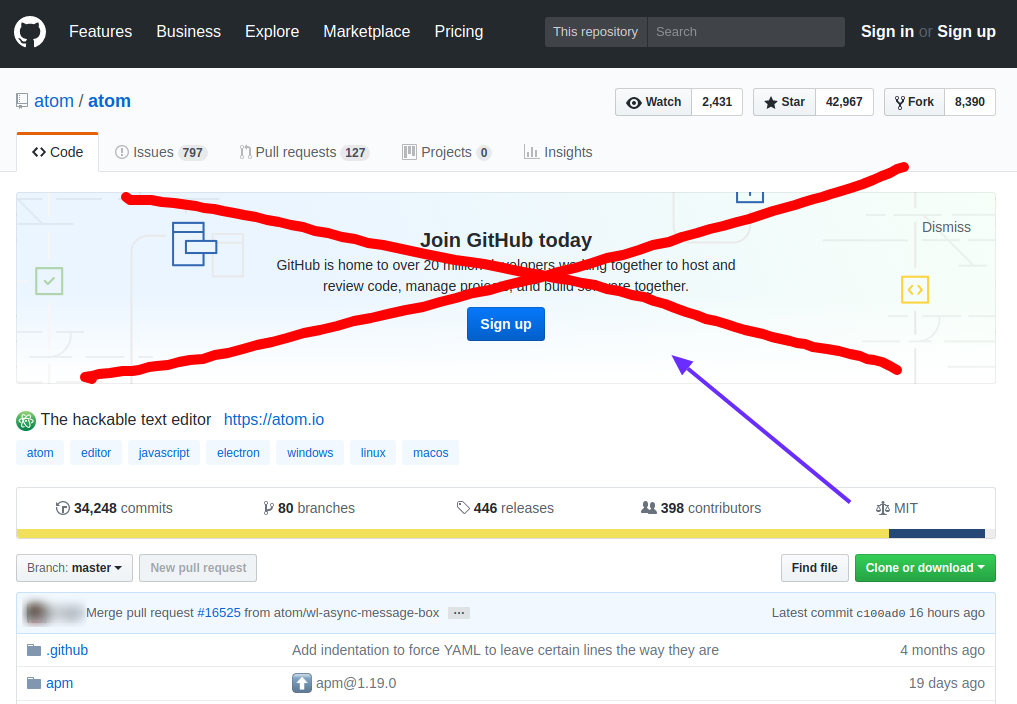Open the Projects tab
This screenshot has width=1017, height=704.
[446, 152]
